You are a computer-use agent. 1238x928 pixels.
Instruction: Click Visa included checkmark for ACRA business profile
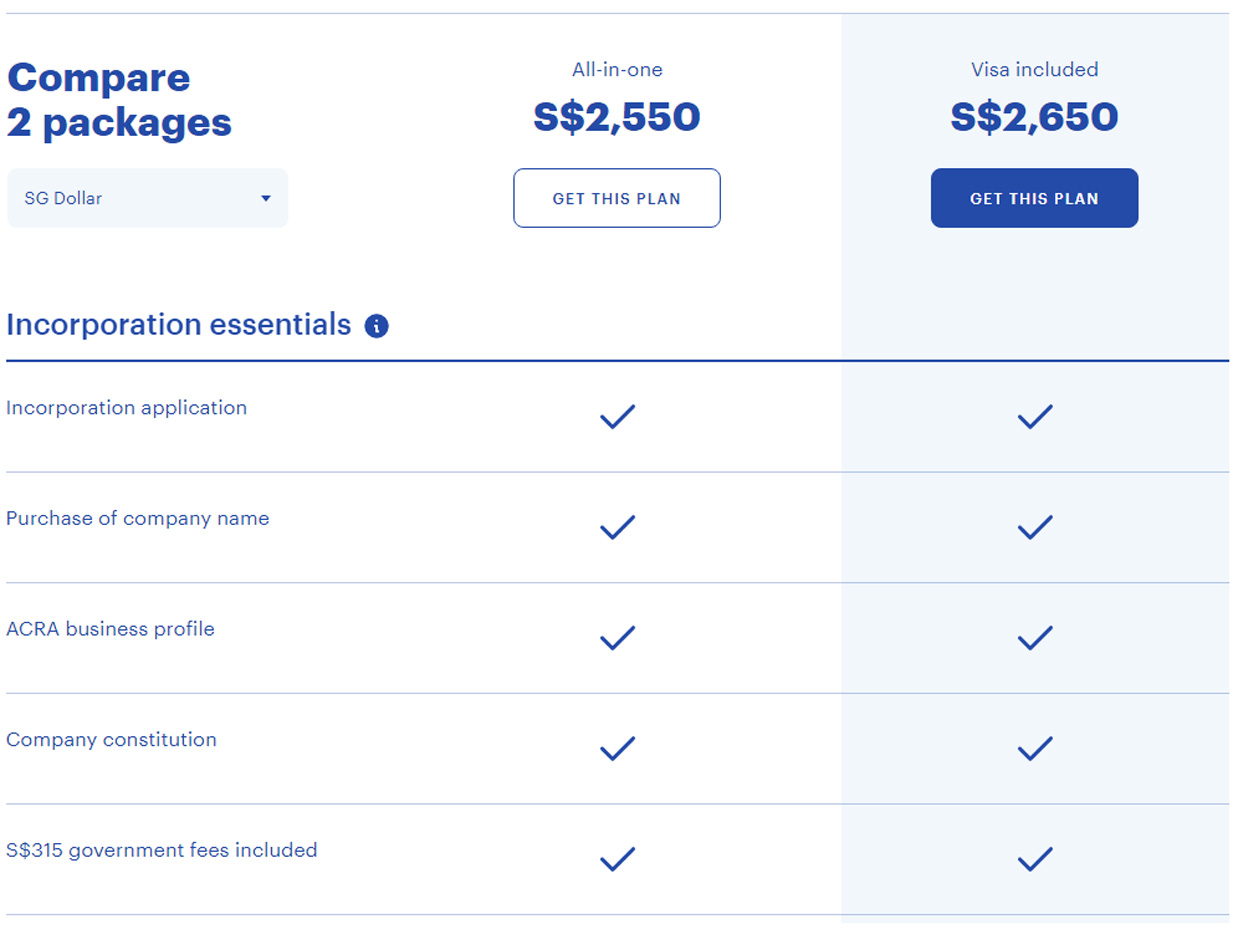tap(1034, 638)
